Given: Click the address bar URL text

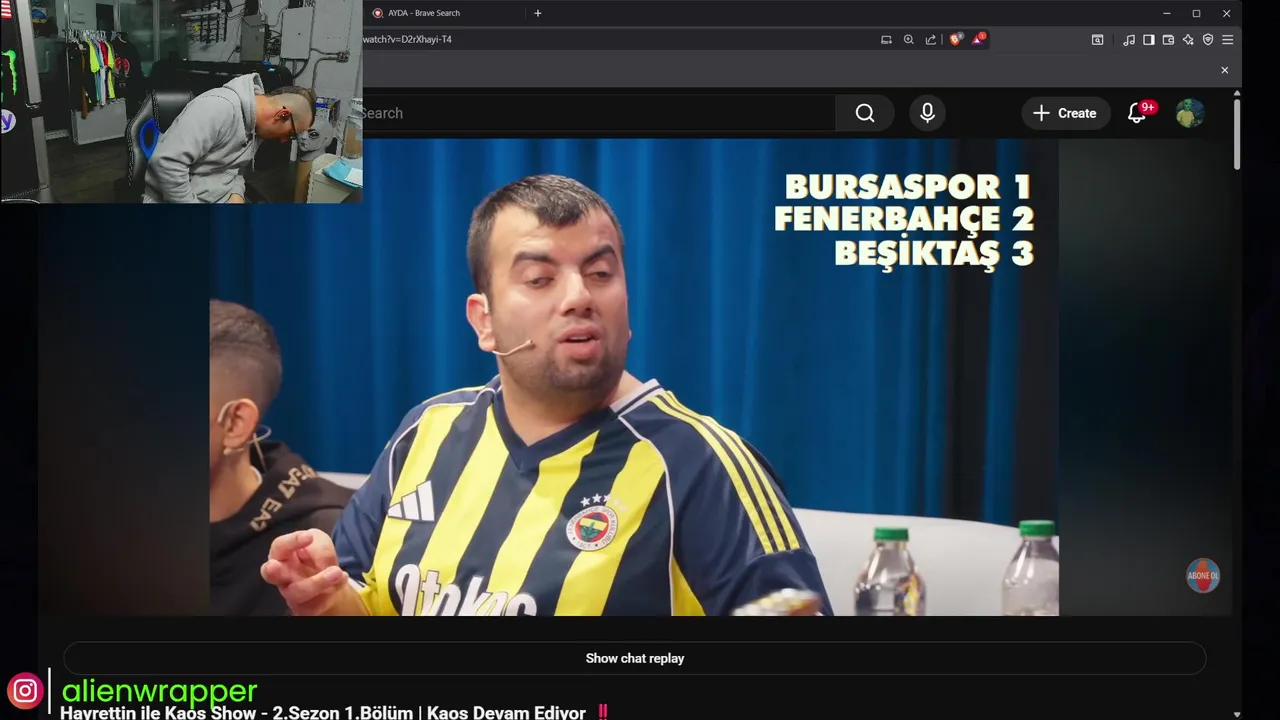Looking at the screenshot, I should (x=407, y=39).
